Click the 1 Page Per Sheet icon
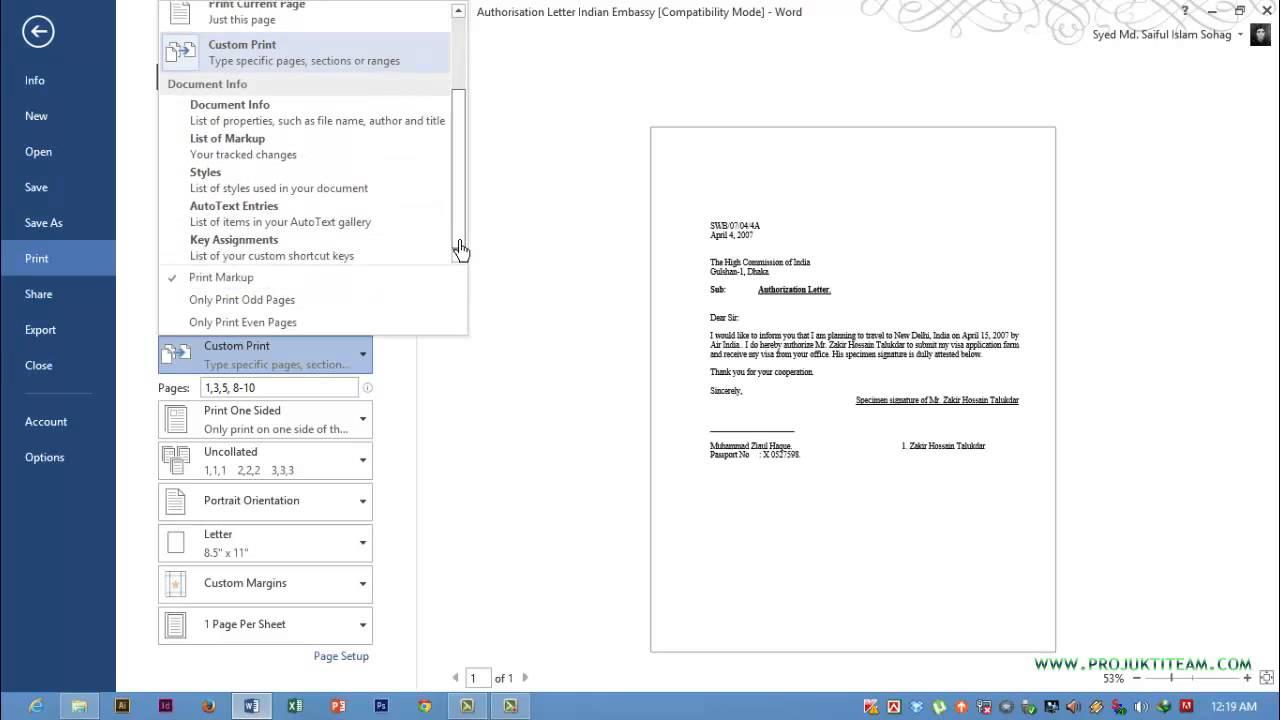This screenshot has width=1280, height=720. pyautogui.click(x=176, y=625)
